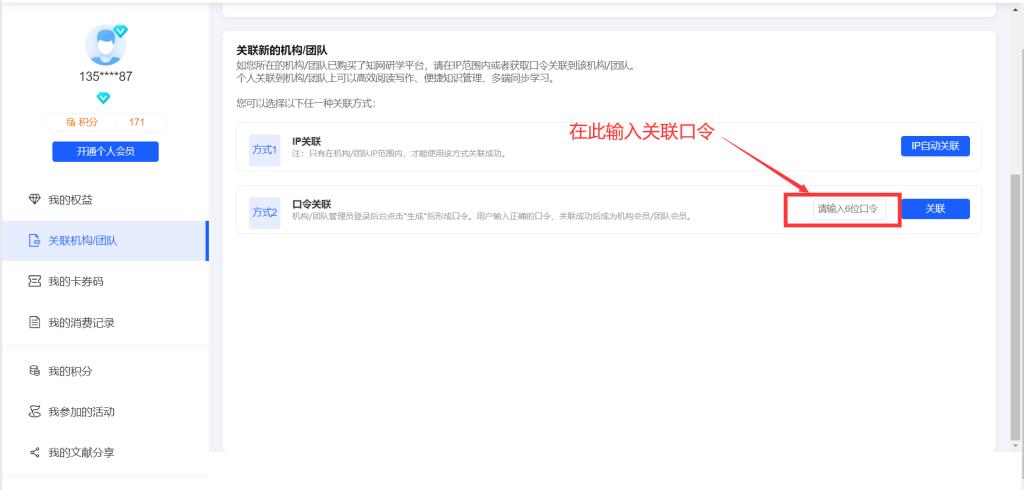
Task: Click the diamond badge on the avatar
Action: [121, 32]
